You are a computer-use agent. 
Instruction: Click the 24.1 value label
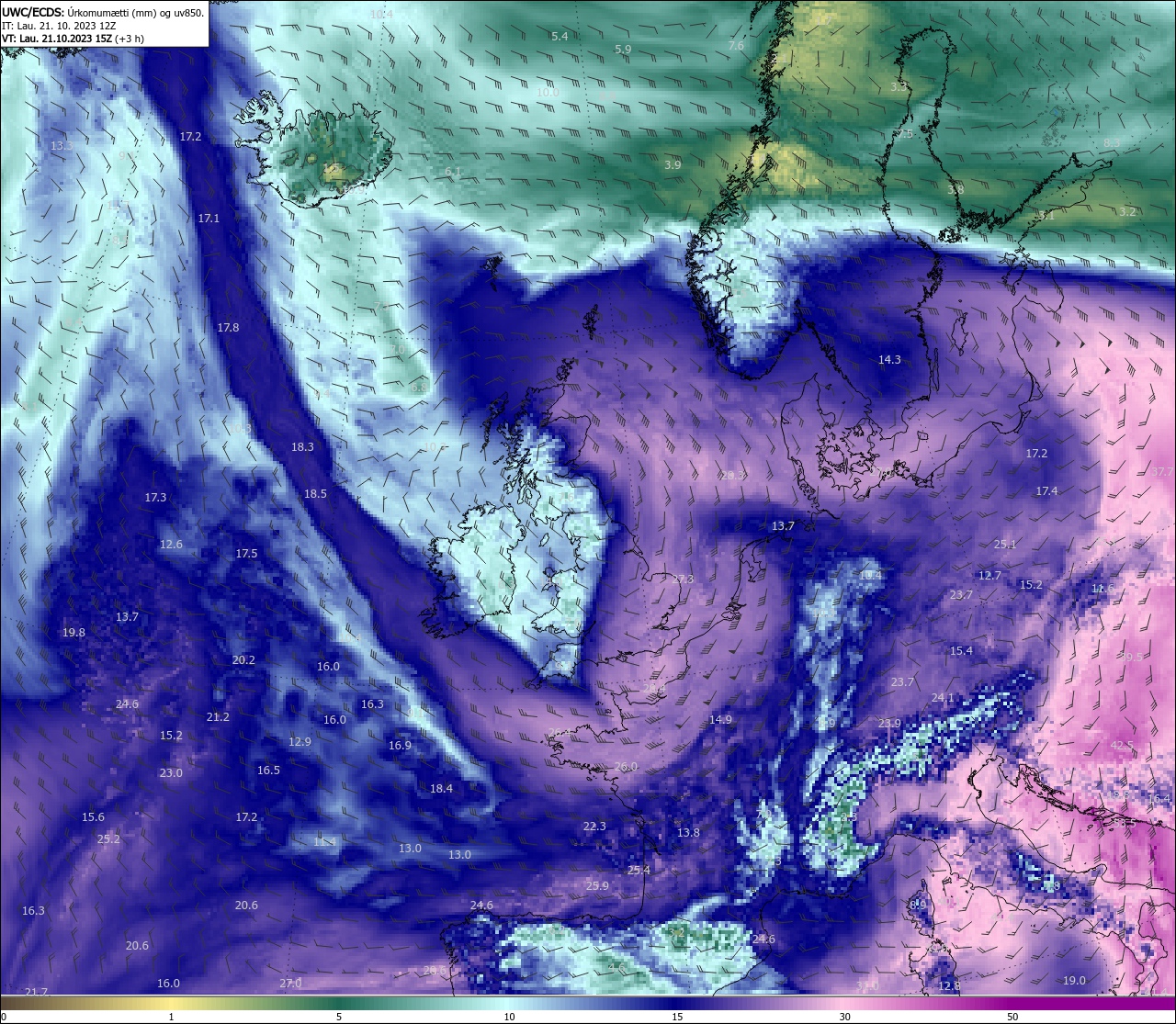[943, 699]
